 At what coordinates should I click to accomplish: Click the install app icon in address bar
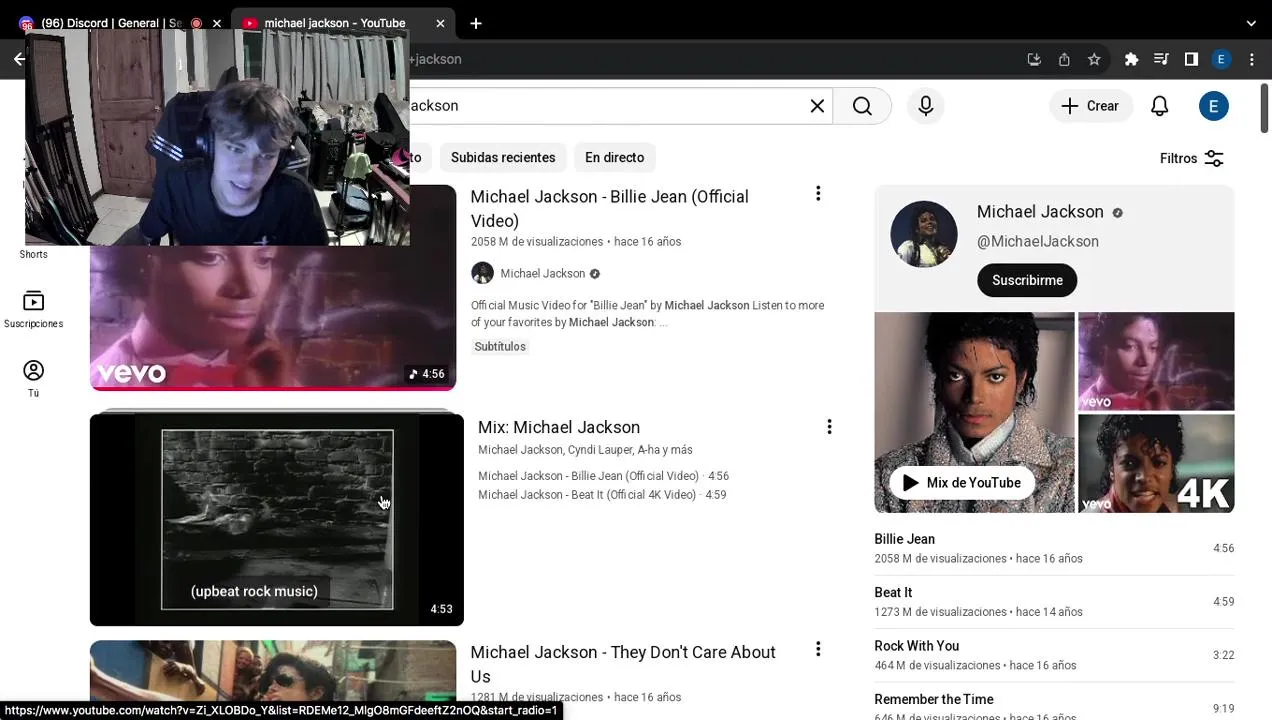click(1034, 59)
